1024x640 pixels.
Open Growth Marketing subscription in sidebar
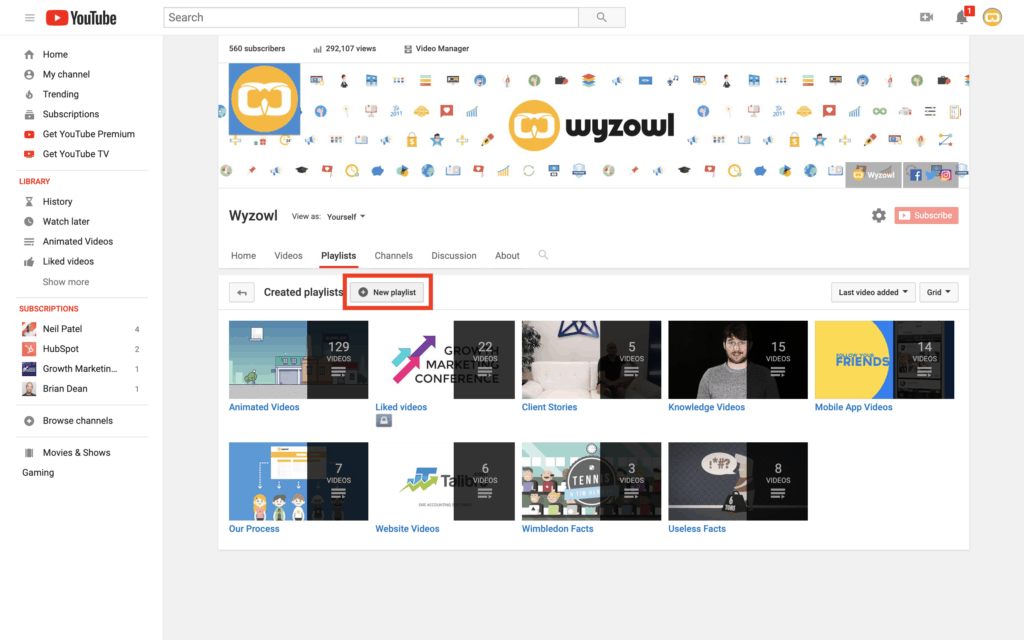click(x=80, y=369)
